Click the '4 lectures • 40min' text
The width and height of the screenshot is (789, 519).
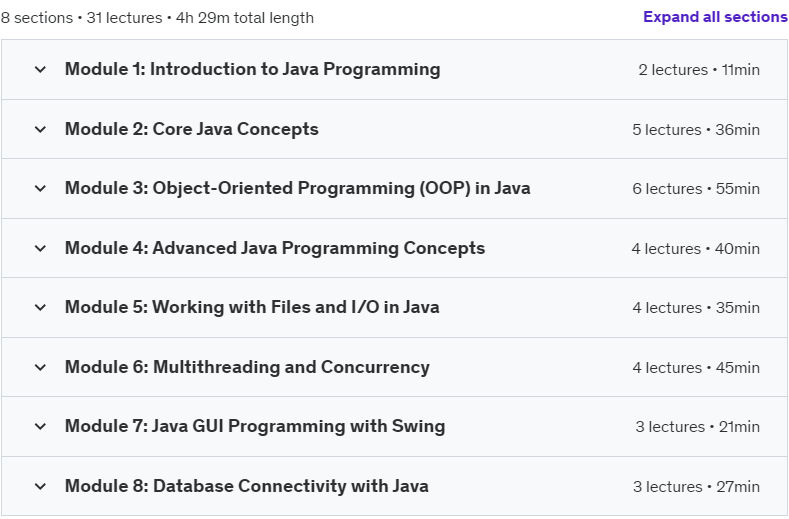(695, 249)
